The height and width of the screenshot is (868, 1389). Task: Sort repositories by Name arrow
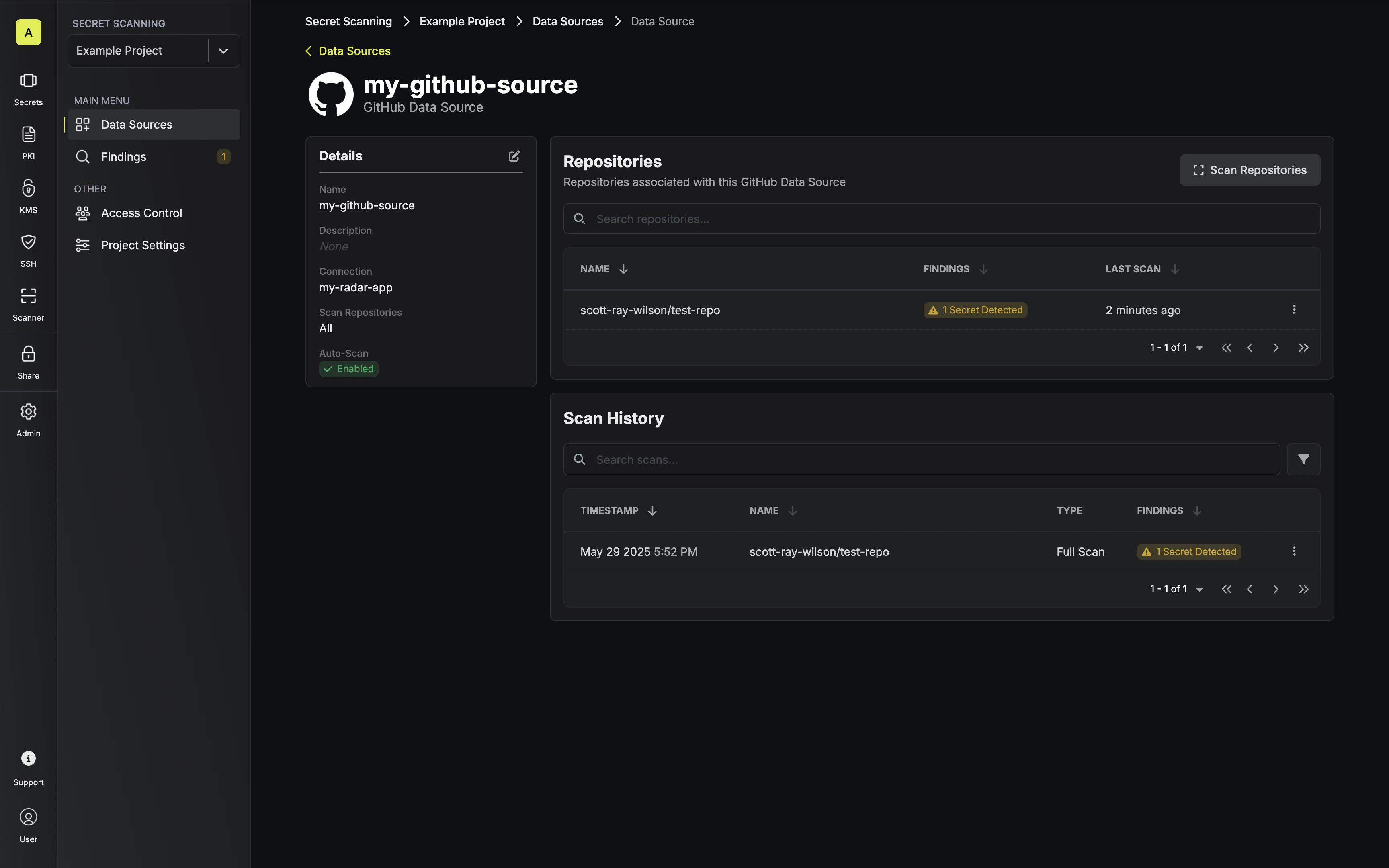point(623,269)
